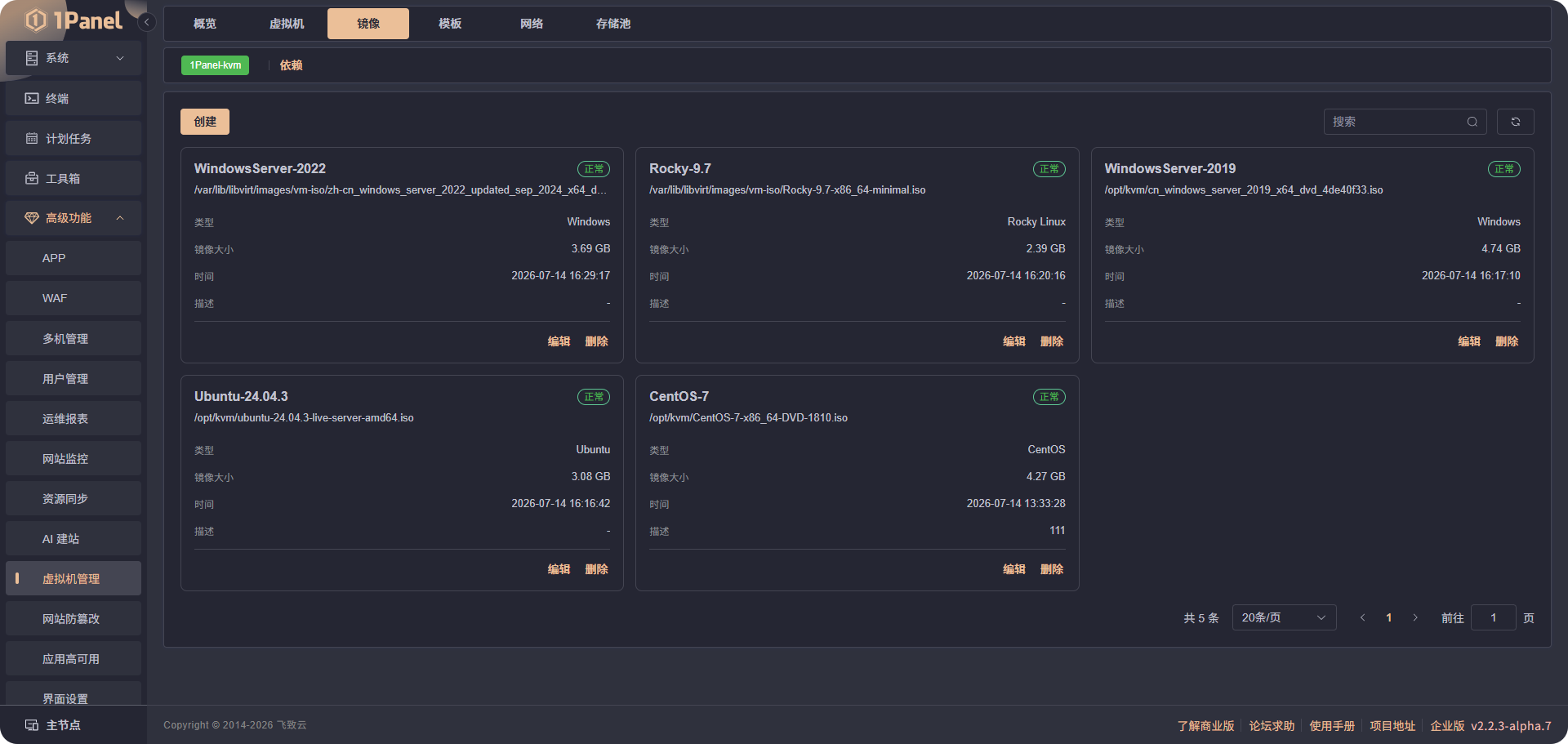Open 应用高可用 in the sidebar

point(73,658)
